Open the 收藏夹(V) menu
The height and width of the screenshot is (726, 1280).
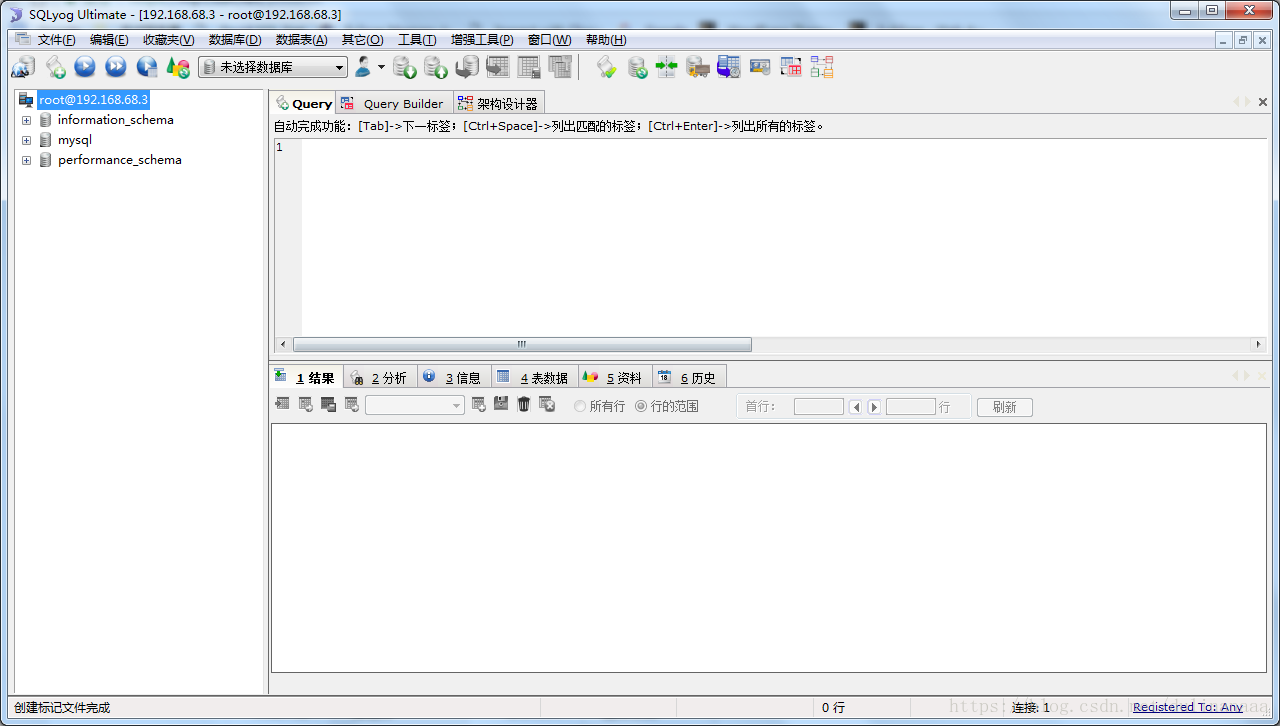point(168,40)
